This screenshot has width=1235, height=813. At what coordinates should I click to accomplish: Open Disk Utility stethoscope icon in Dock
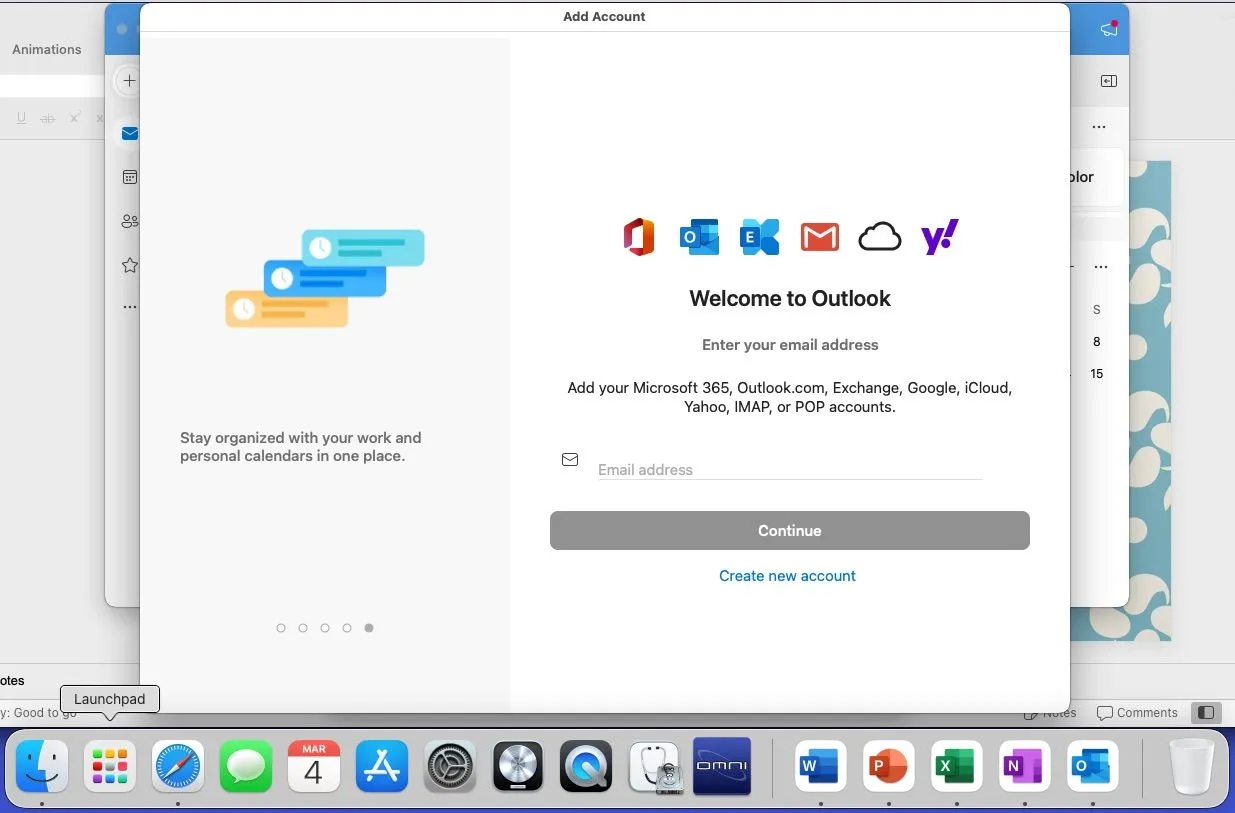(x=656, y=767)
